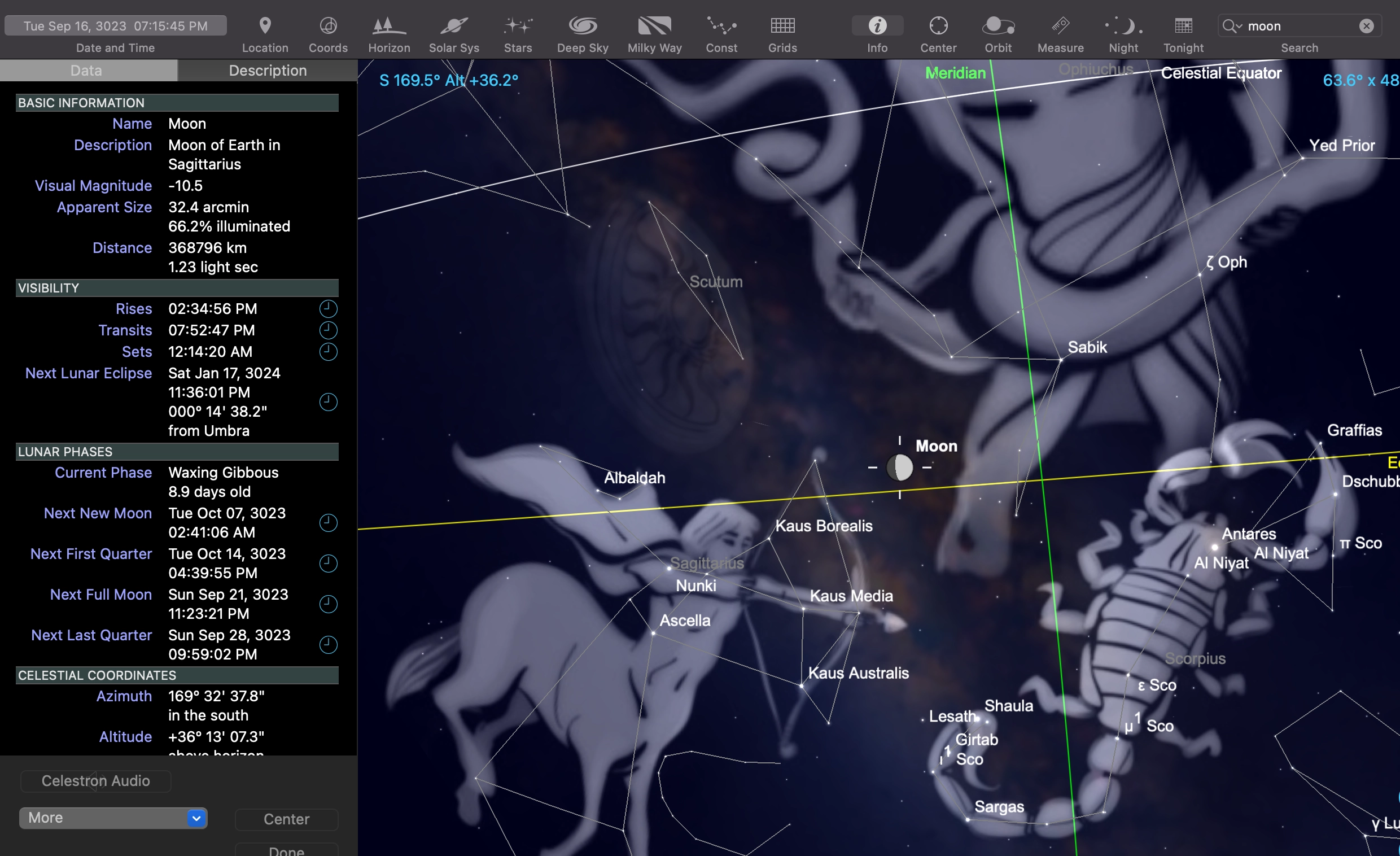Click the Meridian line label
This screenshot has width=1400, height=856.
(x=955, y=73)
